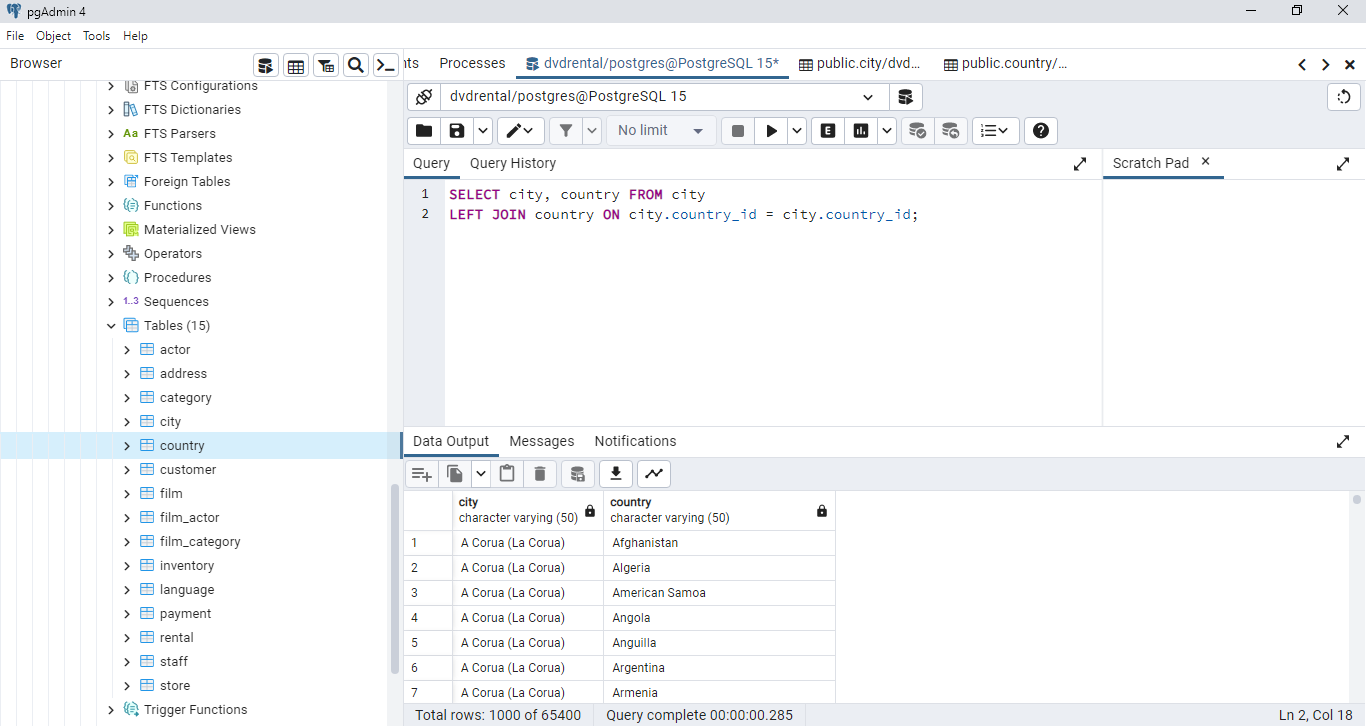Select the film_actor table in tree

(x=189, y=518)
